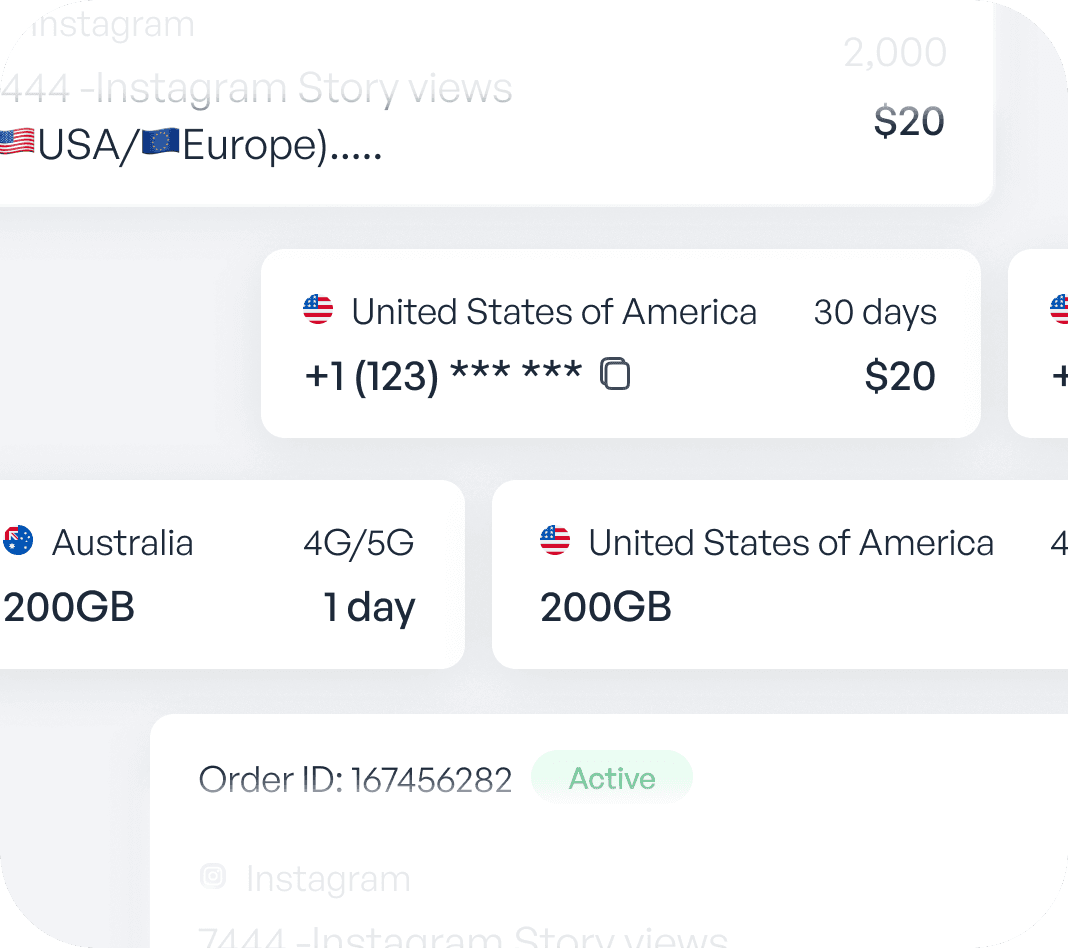This screenshot has height=948, width=1068.
Task: Click the masked phone number +1 (123)
Action: pos(442,376)
